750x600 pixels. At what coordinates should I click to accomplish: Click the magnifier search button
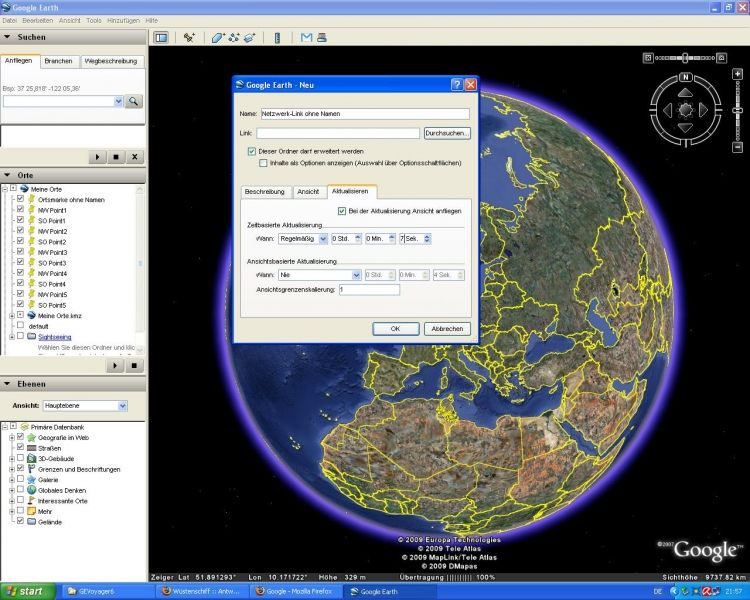(x=133, y=101)
